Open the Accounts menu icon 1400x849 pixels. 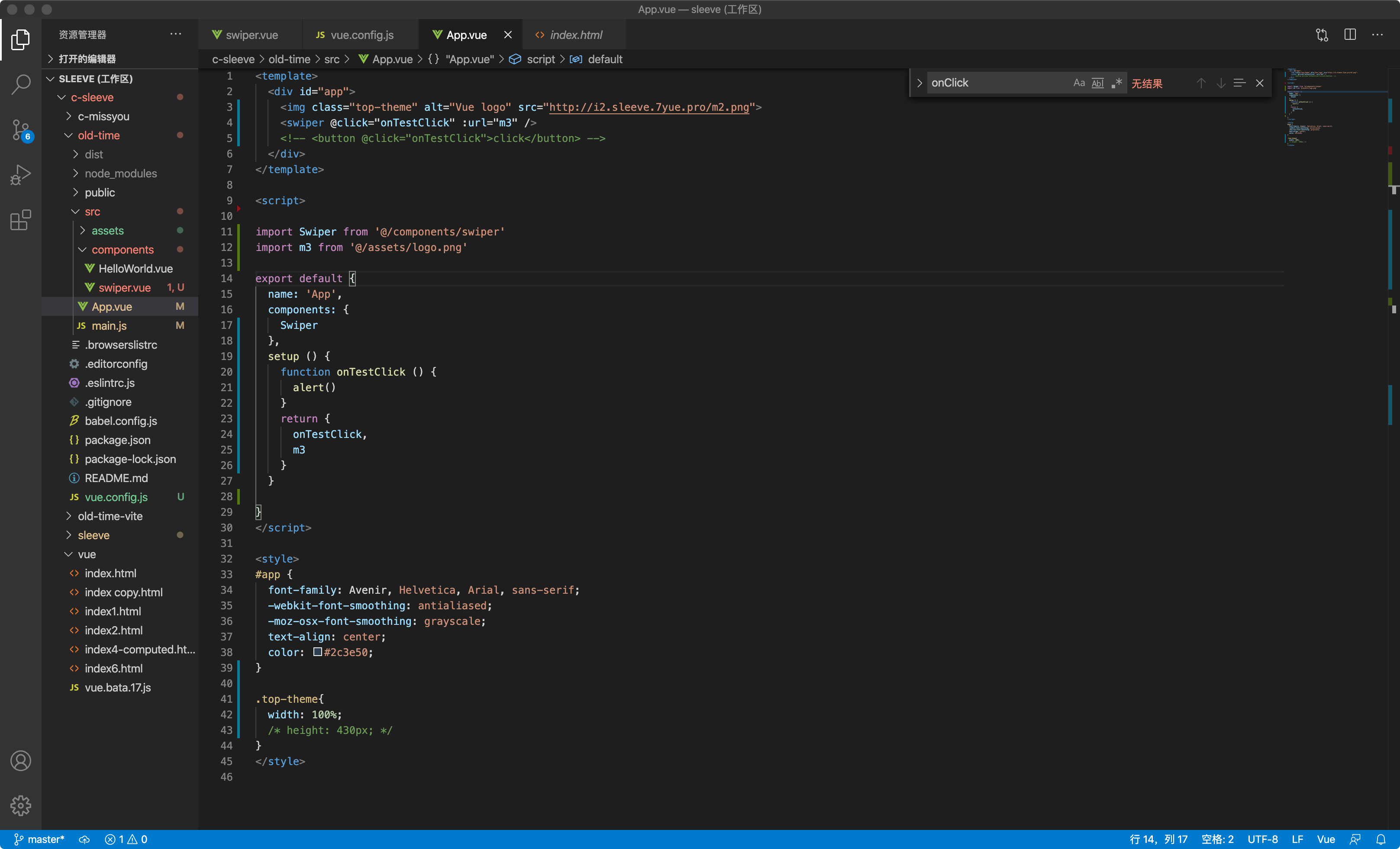point(20,761)
